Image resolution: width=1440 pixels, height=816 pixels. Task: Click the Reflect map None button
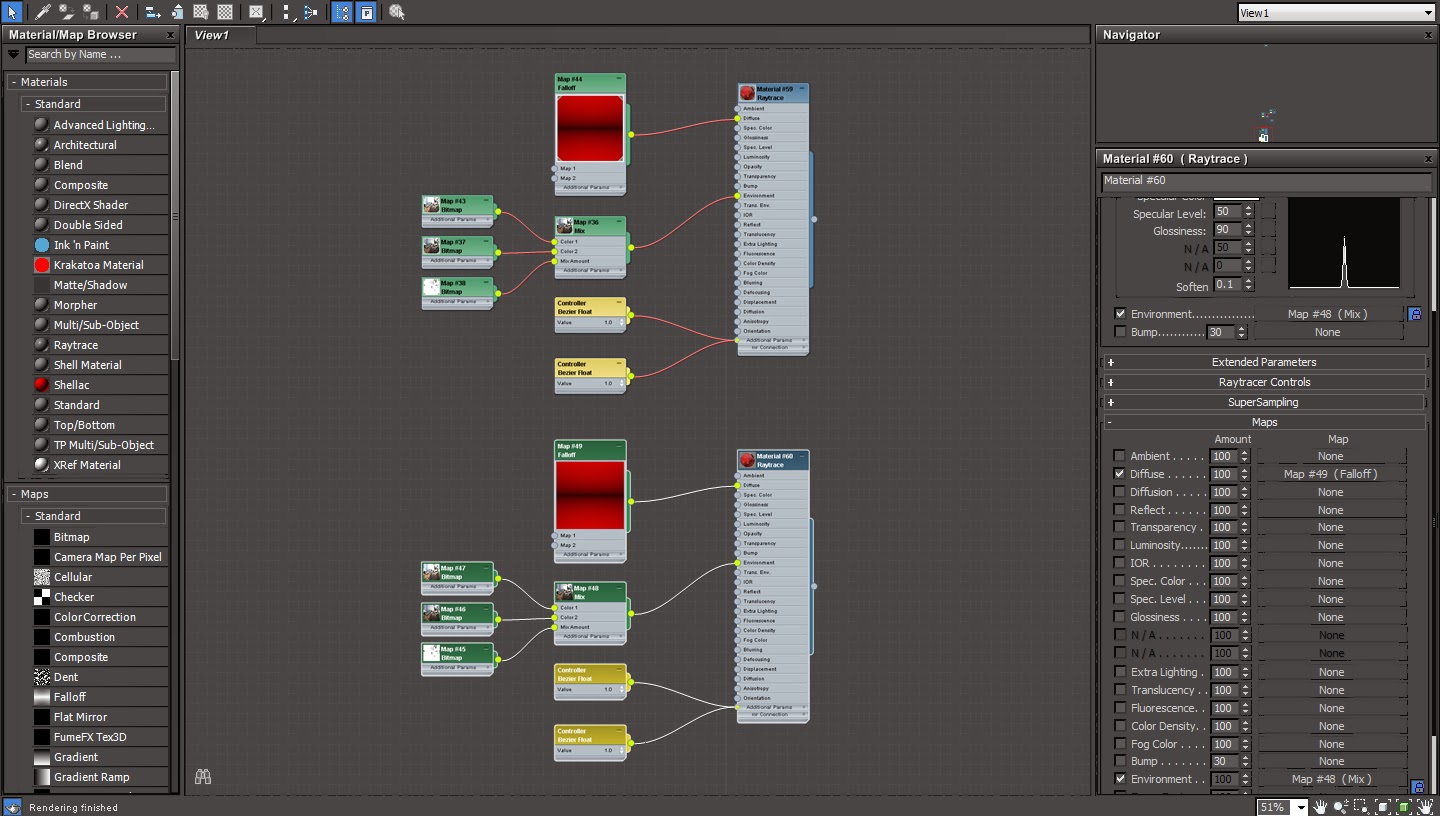[1331, 510]
